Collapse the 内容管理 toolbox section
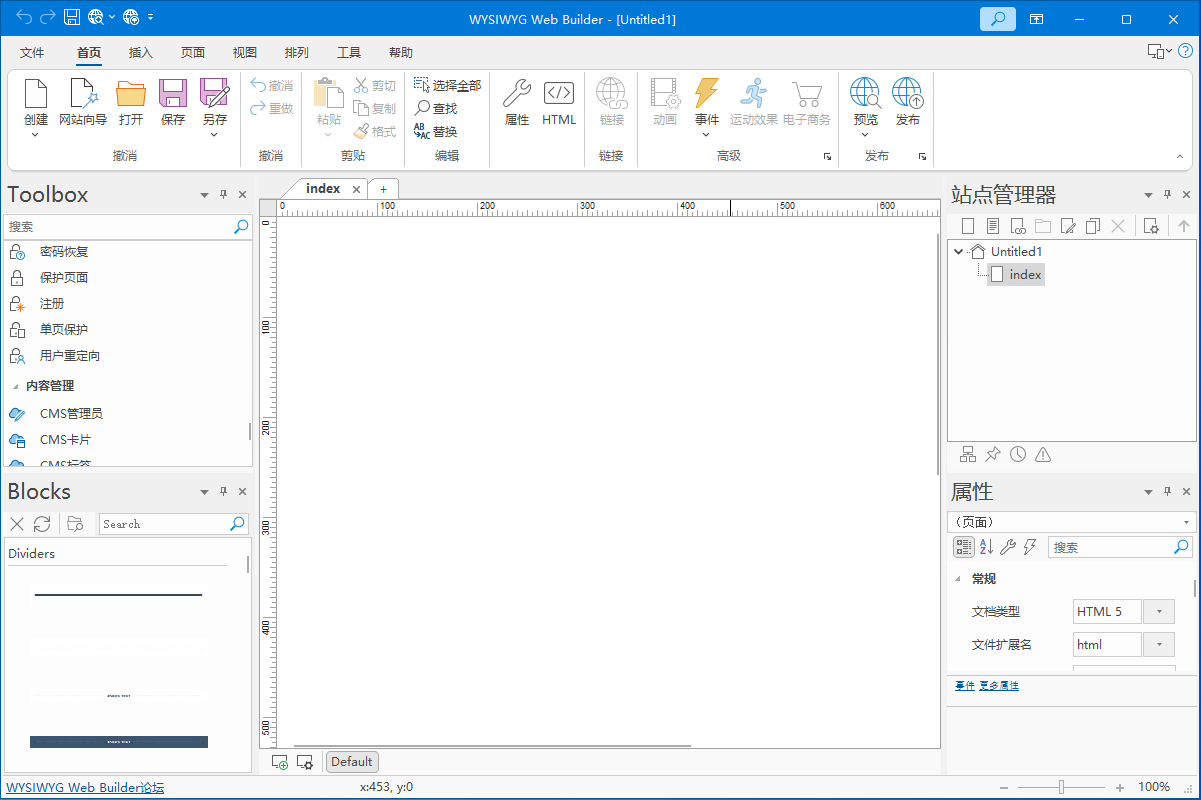This screenshot has width=1201, height=800. click(16, 386)
